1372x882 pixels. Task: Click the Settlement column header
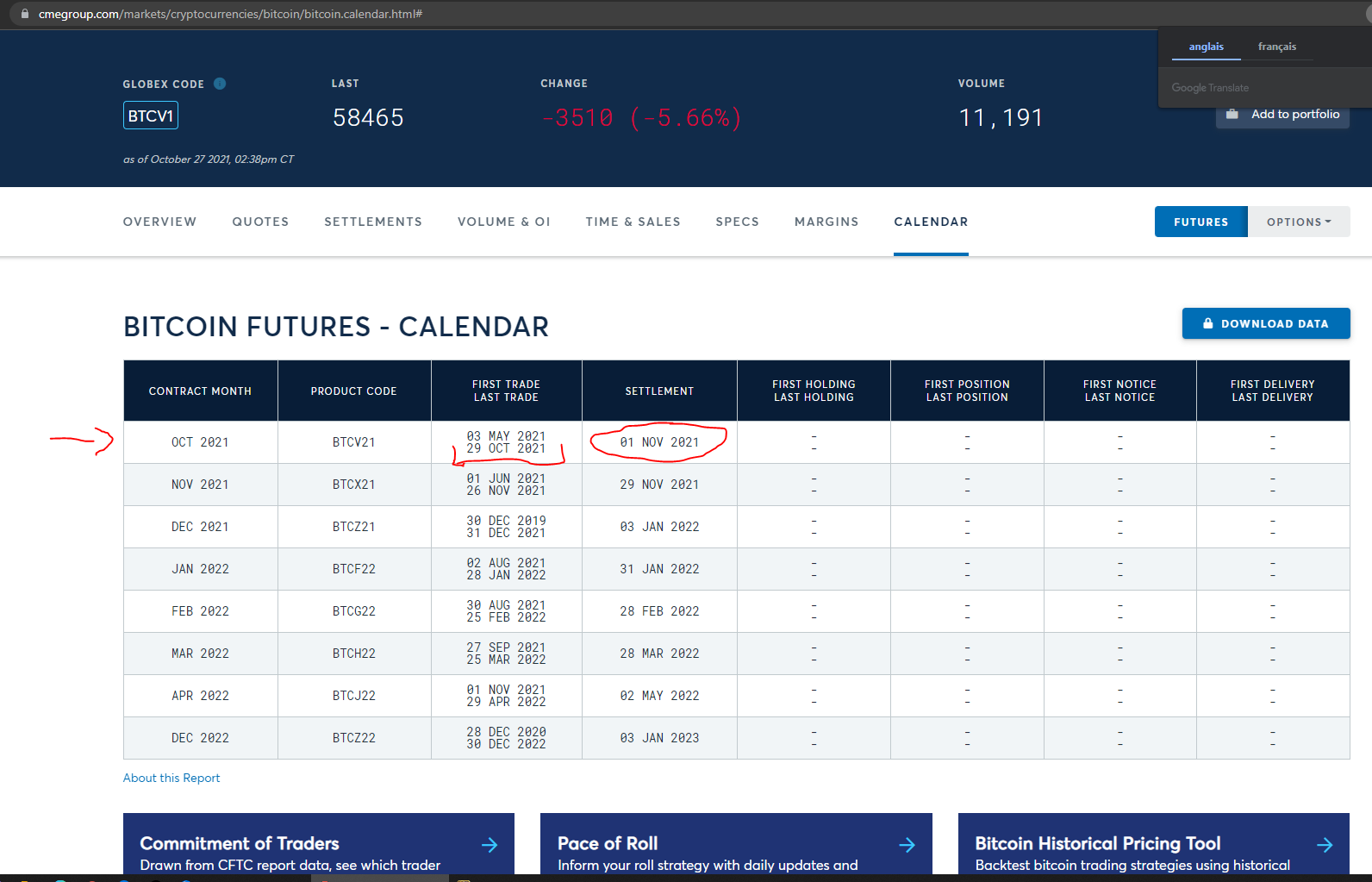coord(659,391)
